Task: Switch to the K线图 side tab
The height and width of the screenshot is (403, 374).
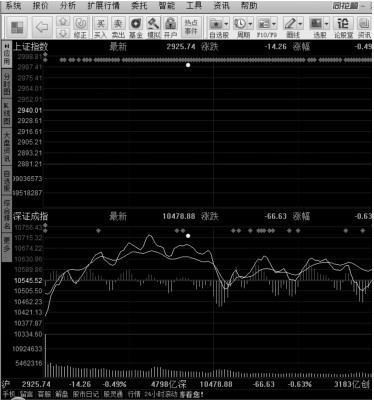Action: [x=7, y=113]
